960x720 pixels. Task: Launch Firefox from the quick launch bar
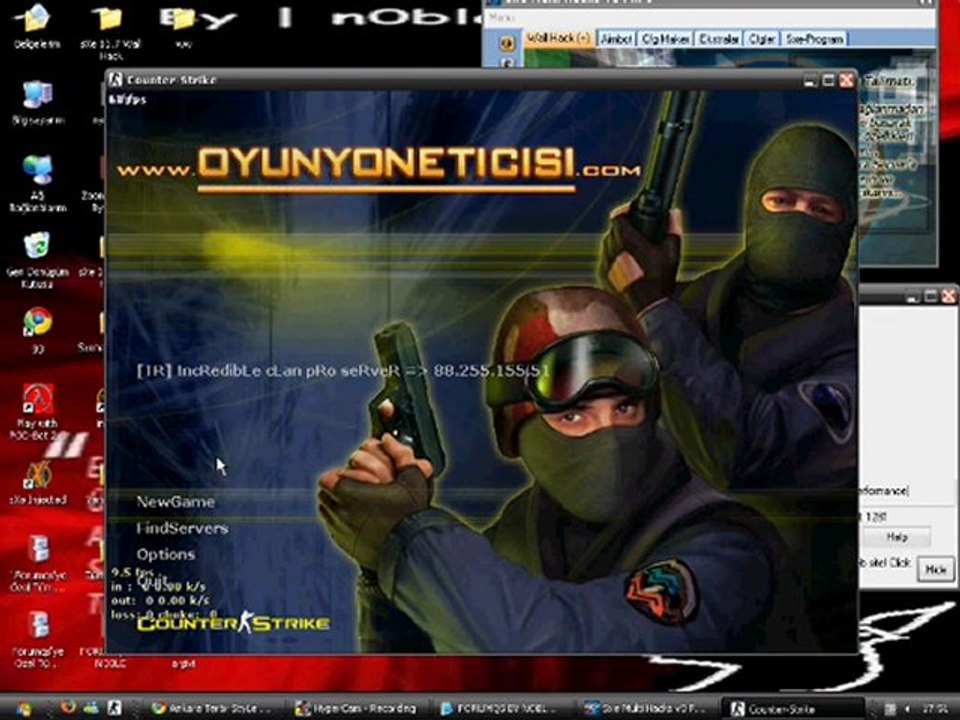point(68,708)
